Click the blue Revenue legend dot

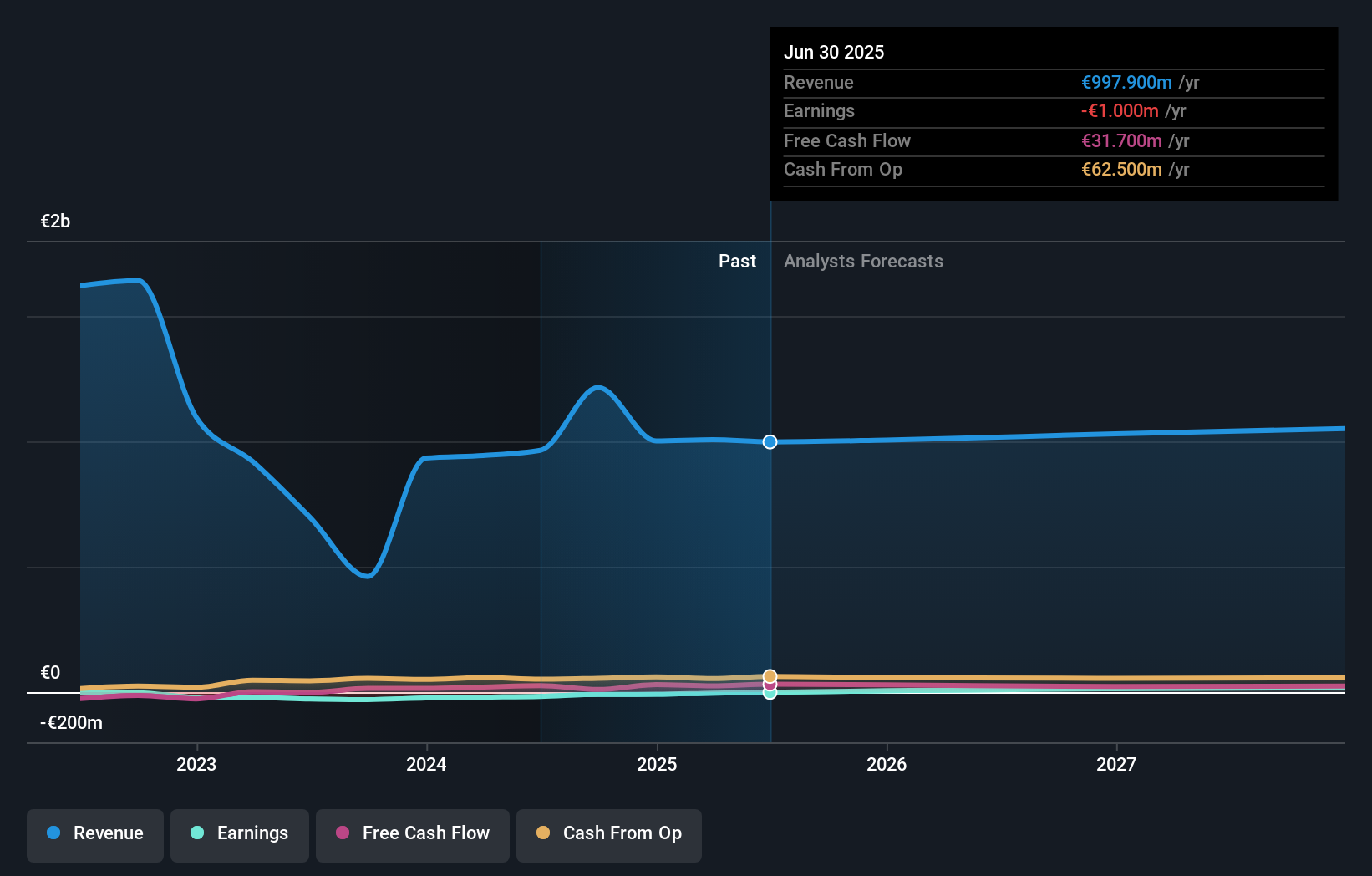pyautogui.click(x=52, y=833)
